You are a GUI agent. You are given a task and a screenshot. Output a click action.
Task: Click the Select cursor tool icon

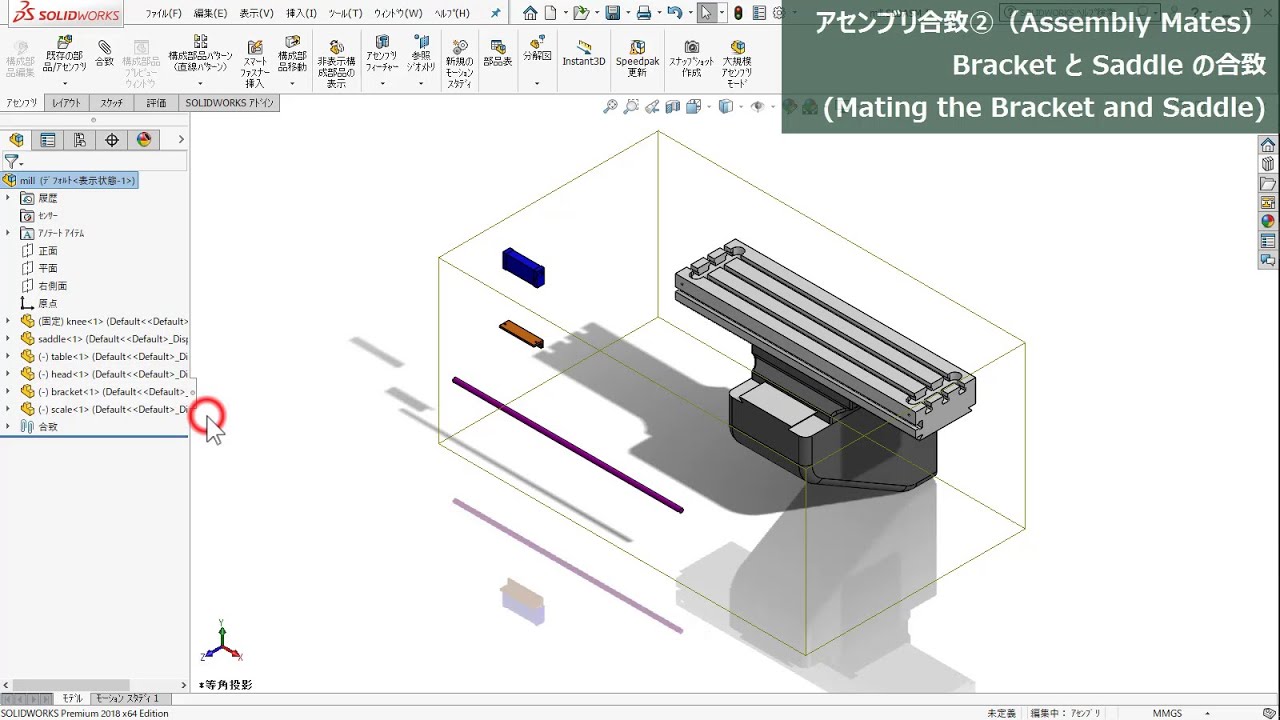click(706, 13)
